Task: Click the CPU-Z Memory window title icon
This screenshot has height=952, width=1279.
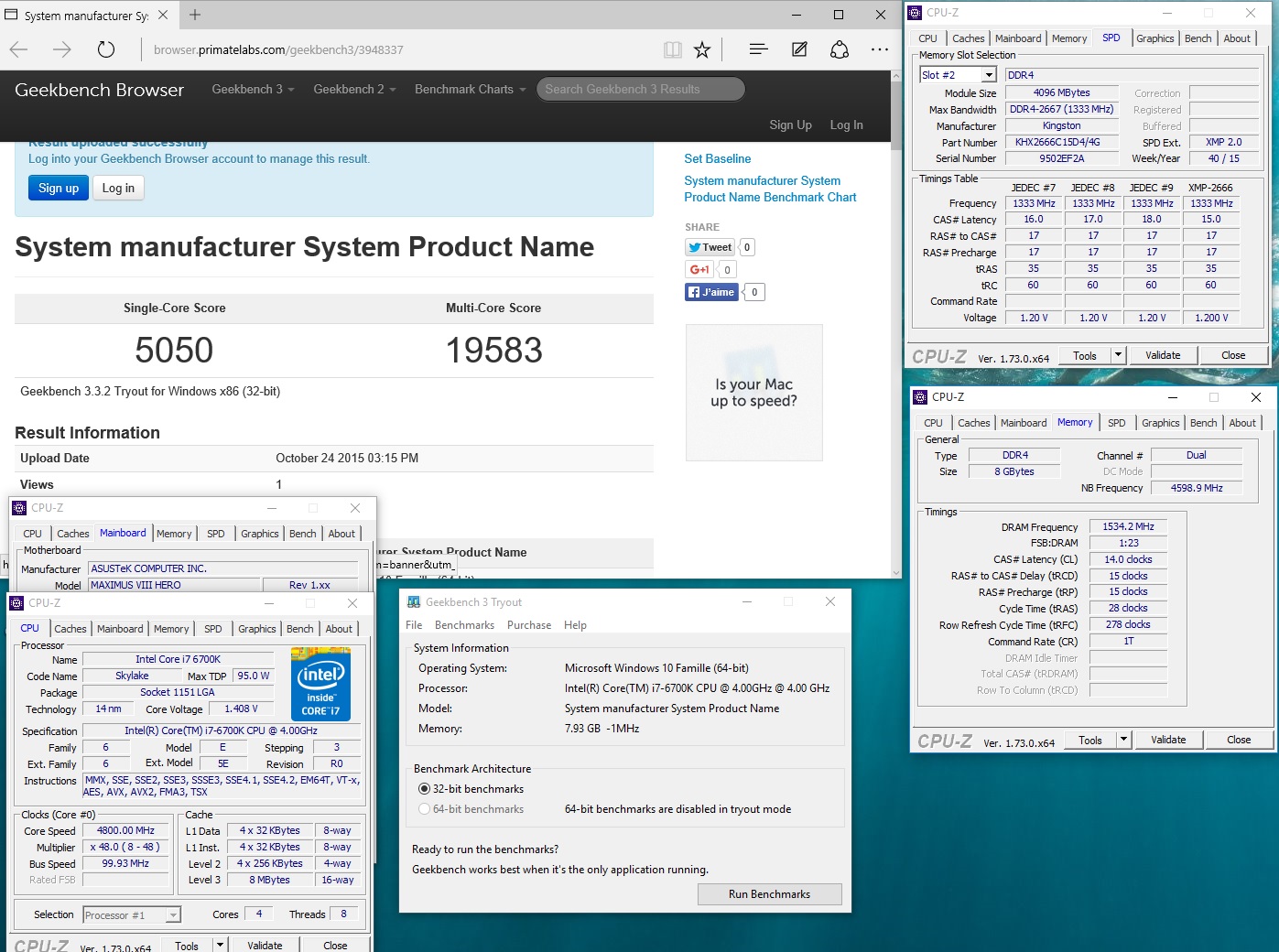Action: [920, 397]
